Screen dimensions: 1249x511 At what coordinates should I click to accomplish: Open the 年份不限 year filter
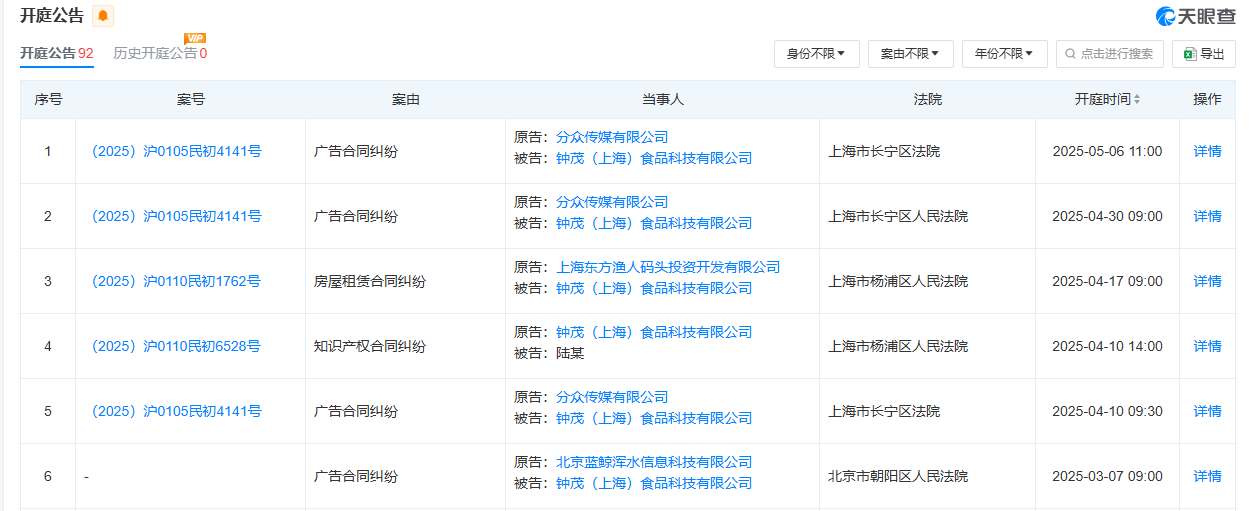[x=1004, y=54]
